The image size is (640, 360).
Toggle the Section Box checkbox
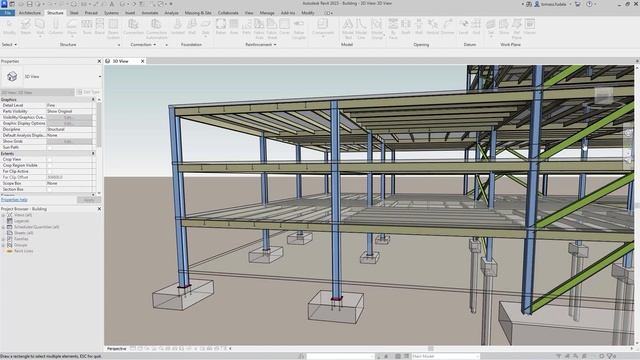[x=49, y=189]
